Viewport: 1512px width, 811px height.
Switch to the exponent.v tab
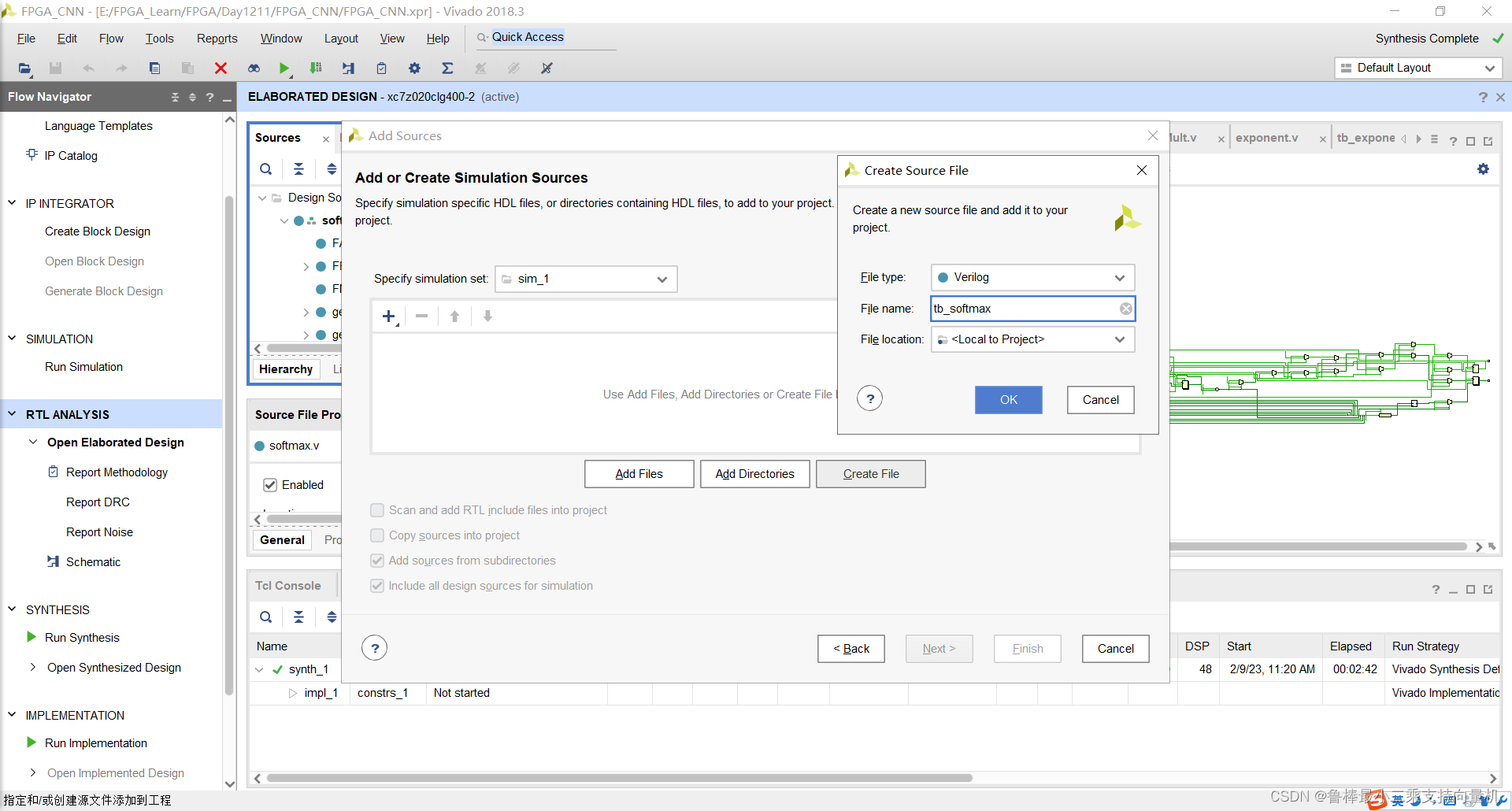click(x=1266, y=138)
